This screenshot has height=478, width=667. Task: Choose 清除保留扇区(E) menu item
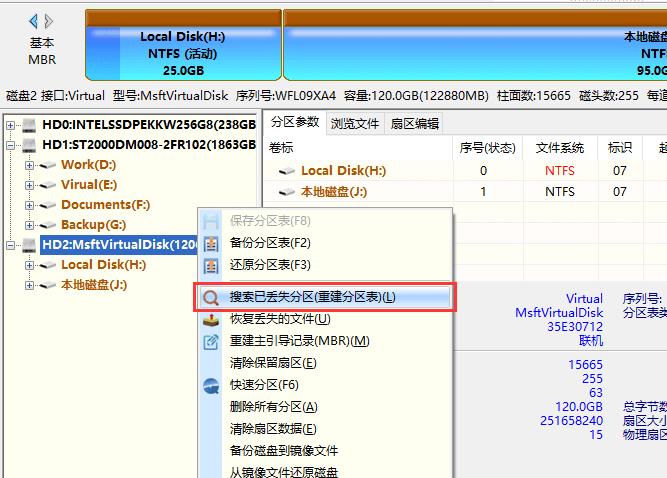[x=325, y=363]
